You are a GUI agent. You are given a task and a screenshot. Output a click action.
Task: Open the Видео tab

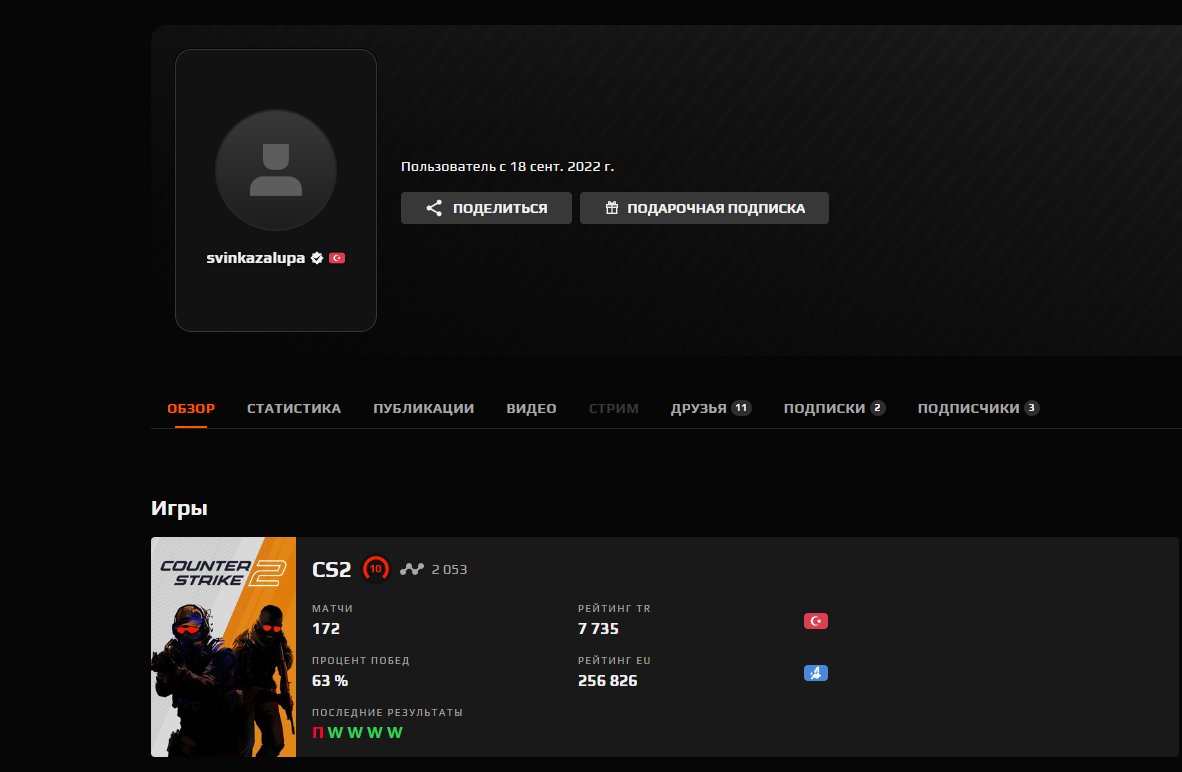pos(531,408)
